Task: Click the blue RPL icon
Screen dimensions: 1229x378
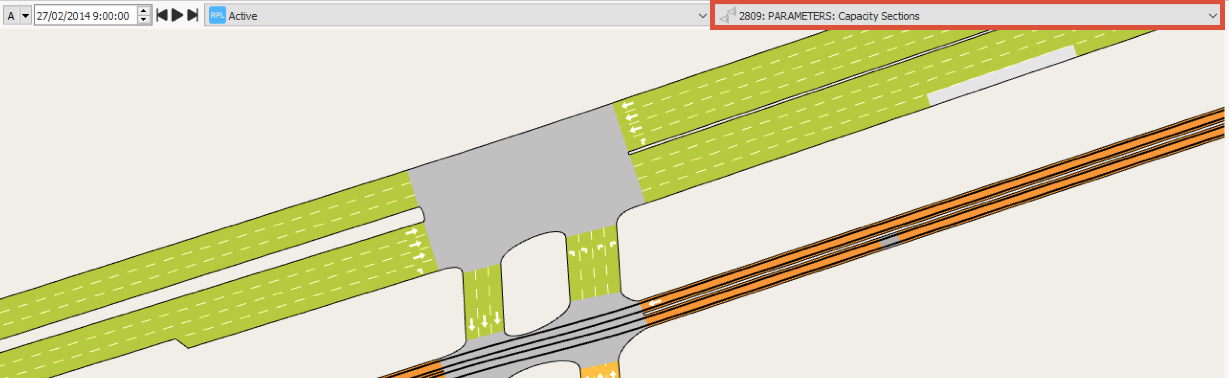Action: coord(217,16)
